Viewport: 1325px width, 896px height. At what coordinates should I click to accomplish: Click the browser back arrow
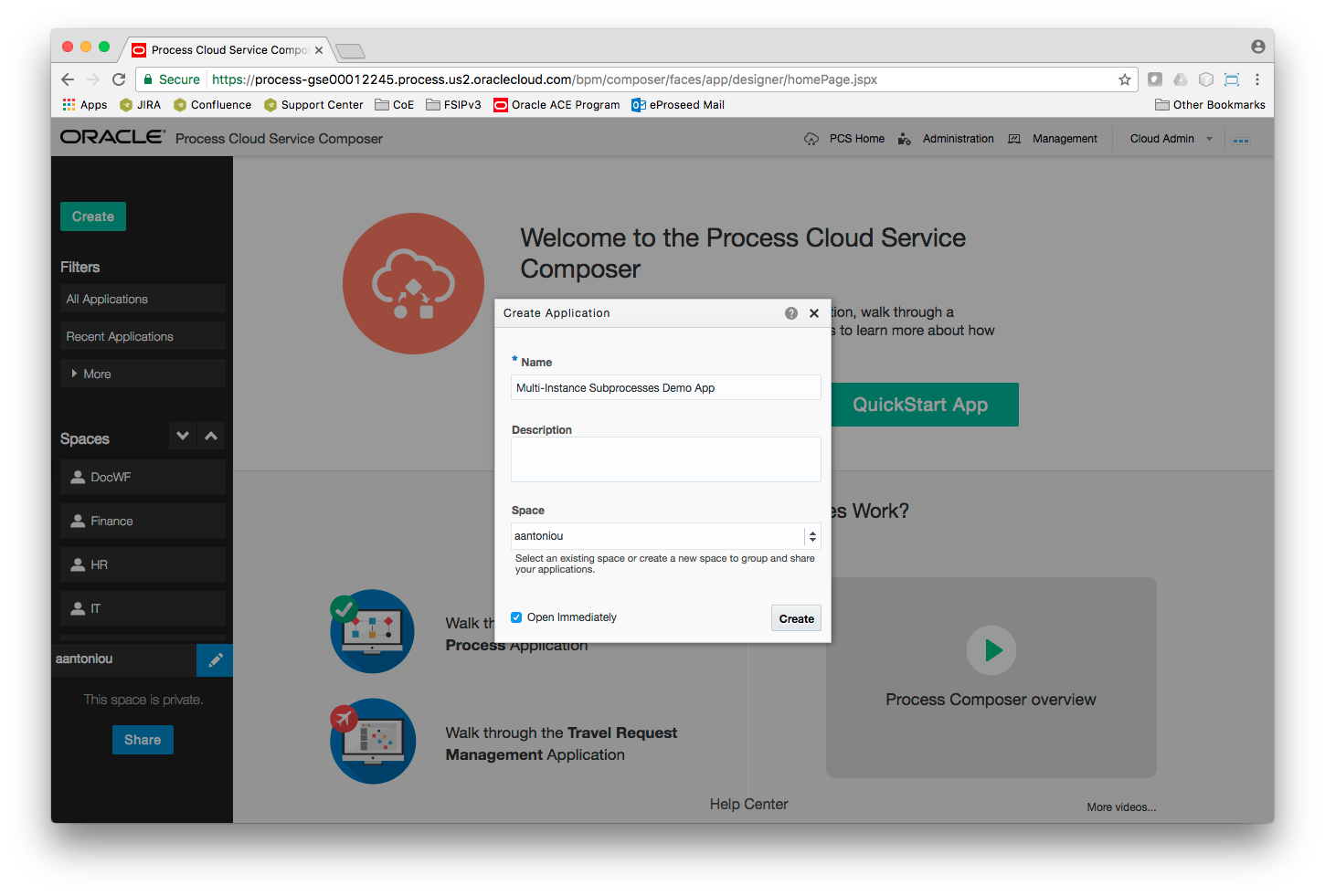[68, 79]
